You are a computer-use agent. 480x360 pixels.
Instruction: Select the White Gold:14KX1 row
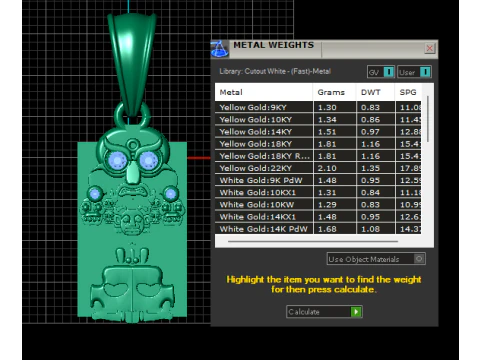pyautogui.click(x=318, y=217)
